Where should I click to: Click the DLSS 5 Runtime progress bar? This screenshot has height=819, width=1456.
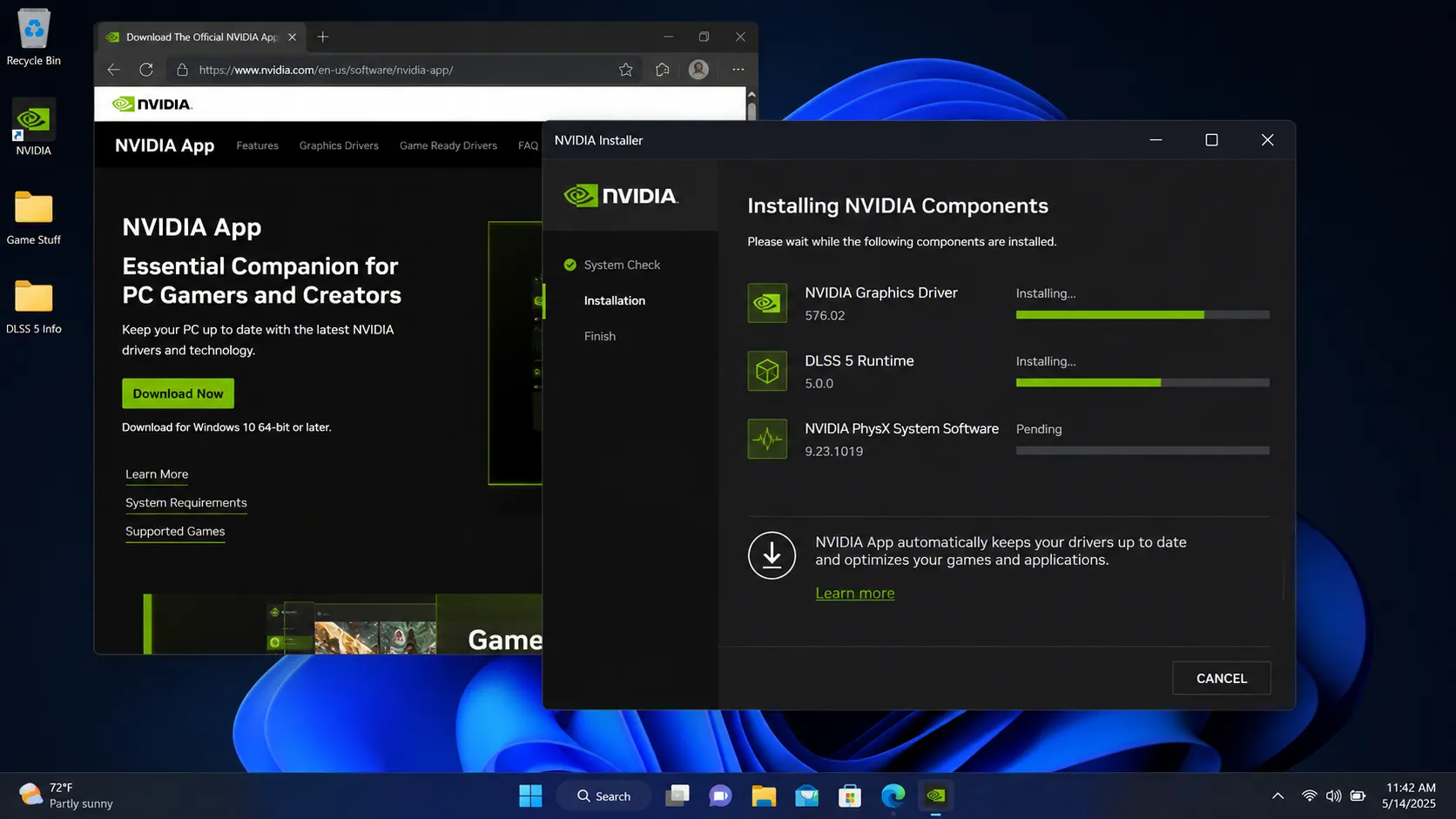click(x=1143, y=383)
